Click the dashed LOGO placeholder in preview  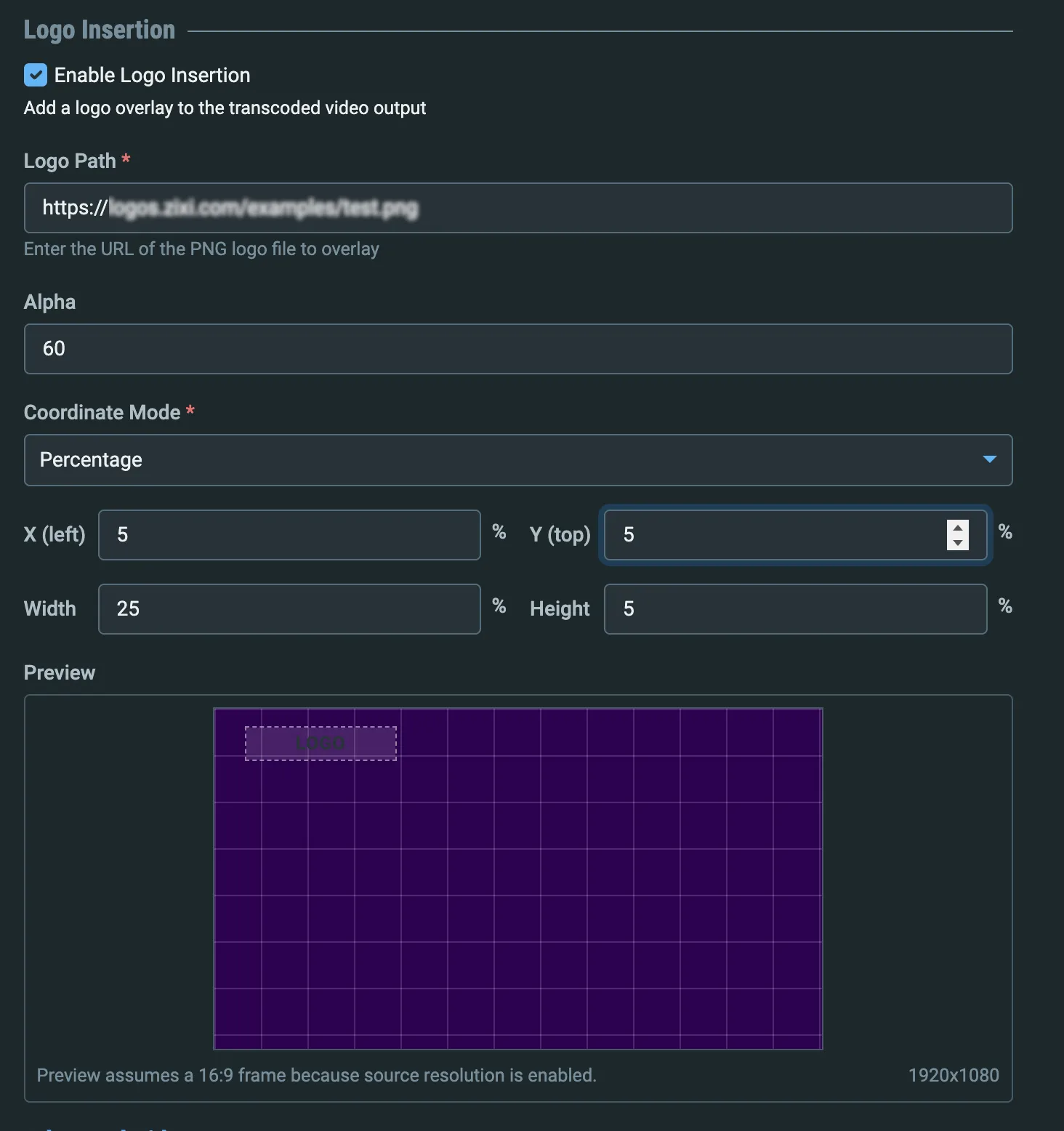(321, 744)
